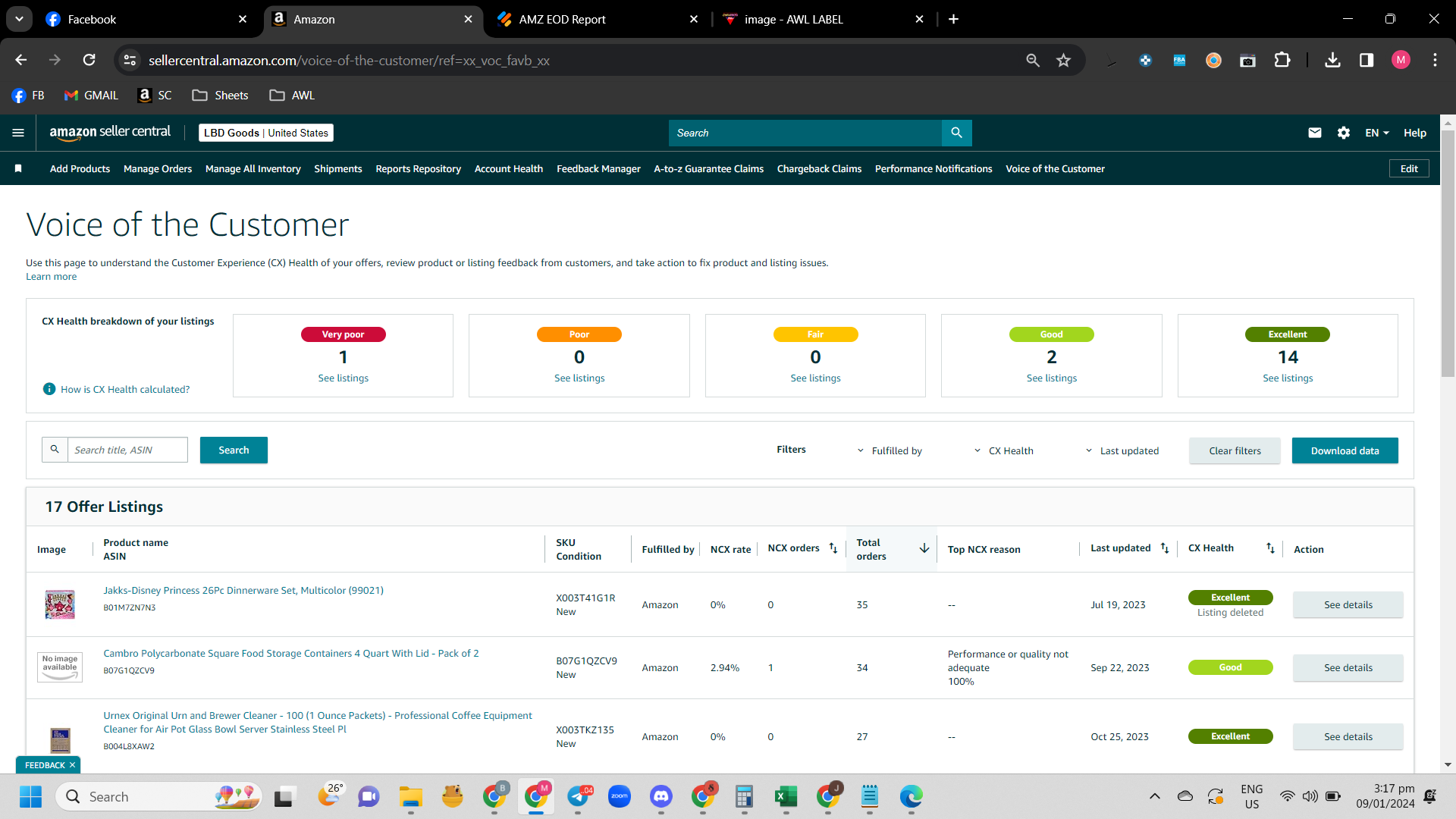Open the Chrome profile avatar M
Viewport: 1456px width, 819px height.
point(1401,60)
